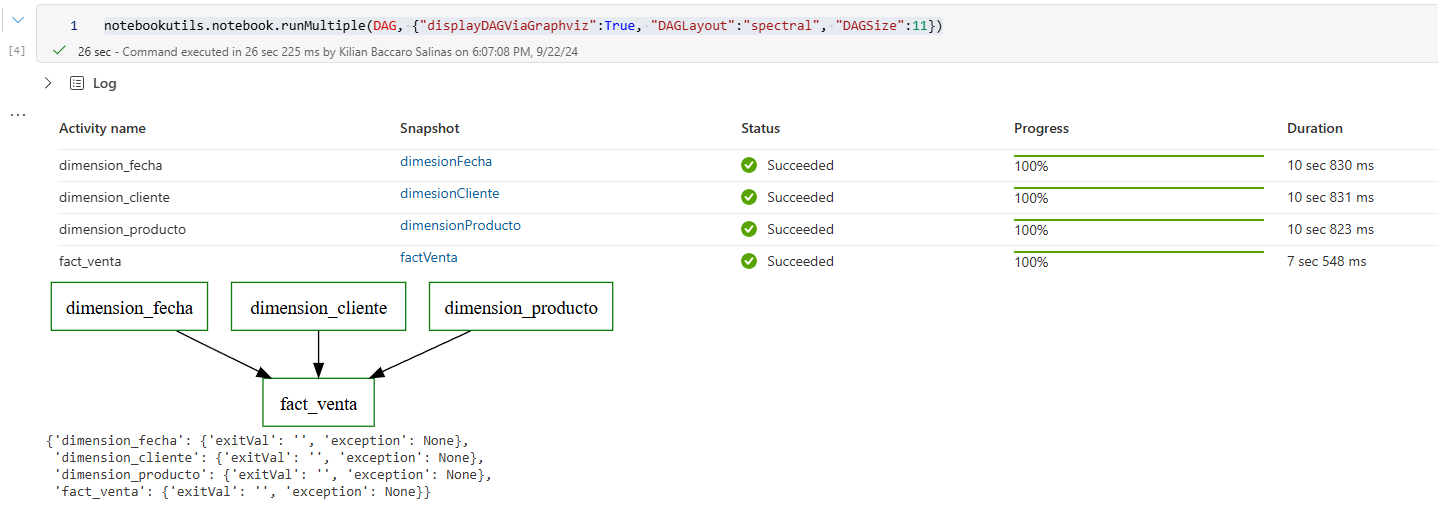Click the dimension_producto Succeeded status icon

pyautogui.click(x=749, y=229)
